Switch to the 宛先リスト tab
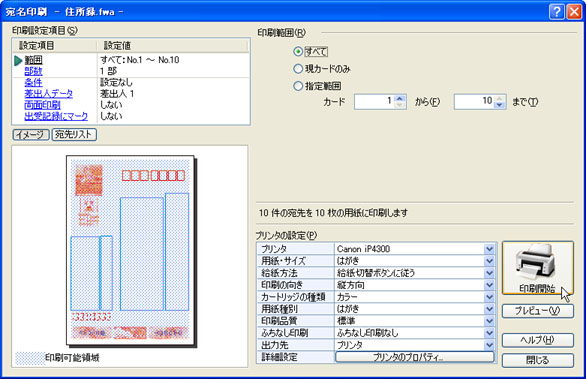This screenshot has width=586, height=379. point(74,135)
